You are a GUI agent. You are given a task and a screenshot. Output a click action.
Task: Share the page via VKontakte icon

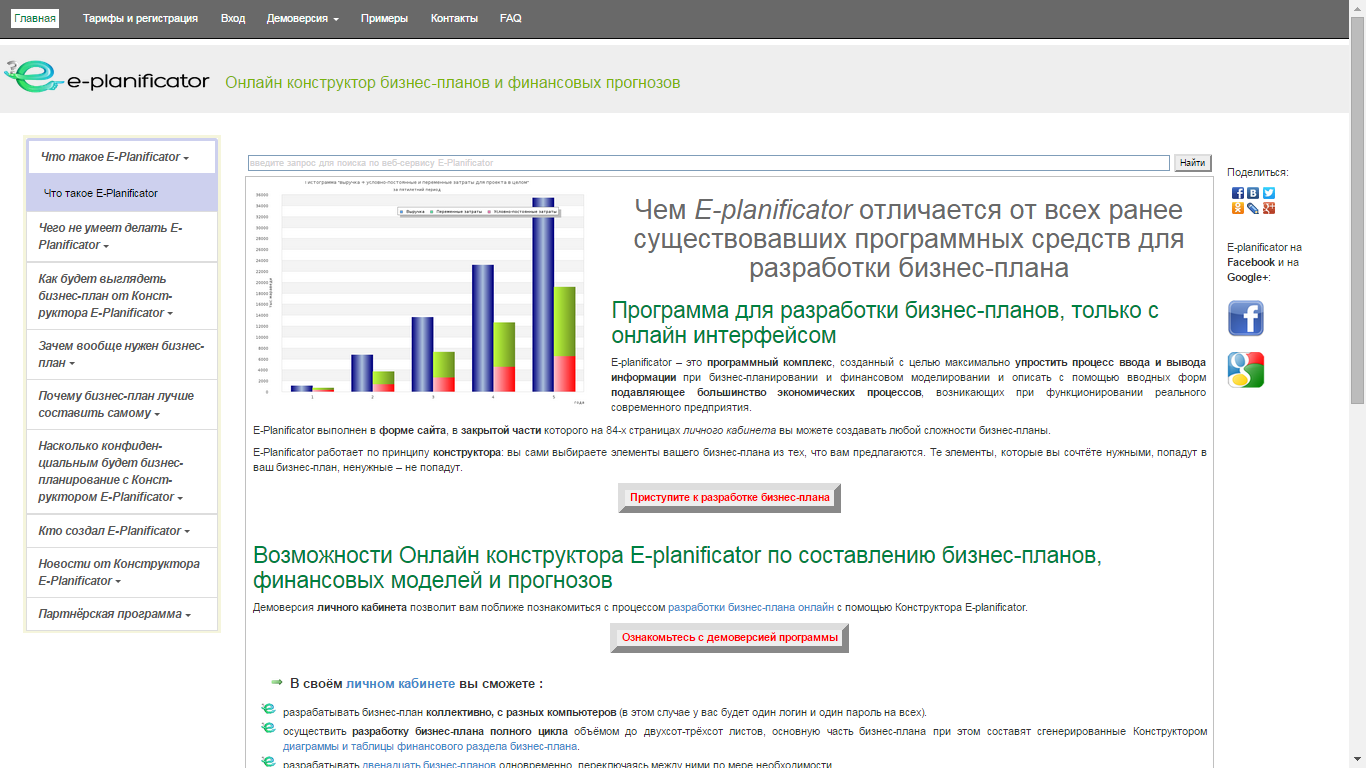[1253, 193]
